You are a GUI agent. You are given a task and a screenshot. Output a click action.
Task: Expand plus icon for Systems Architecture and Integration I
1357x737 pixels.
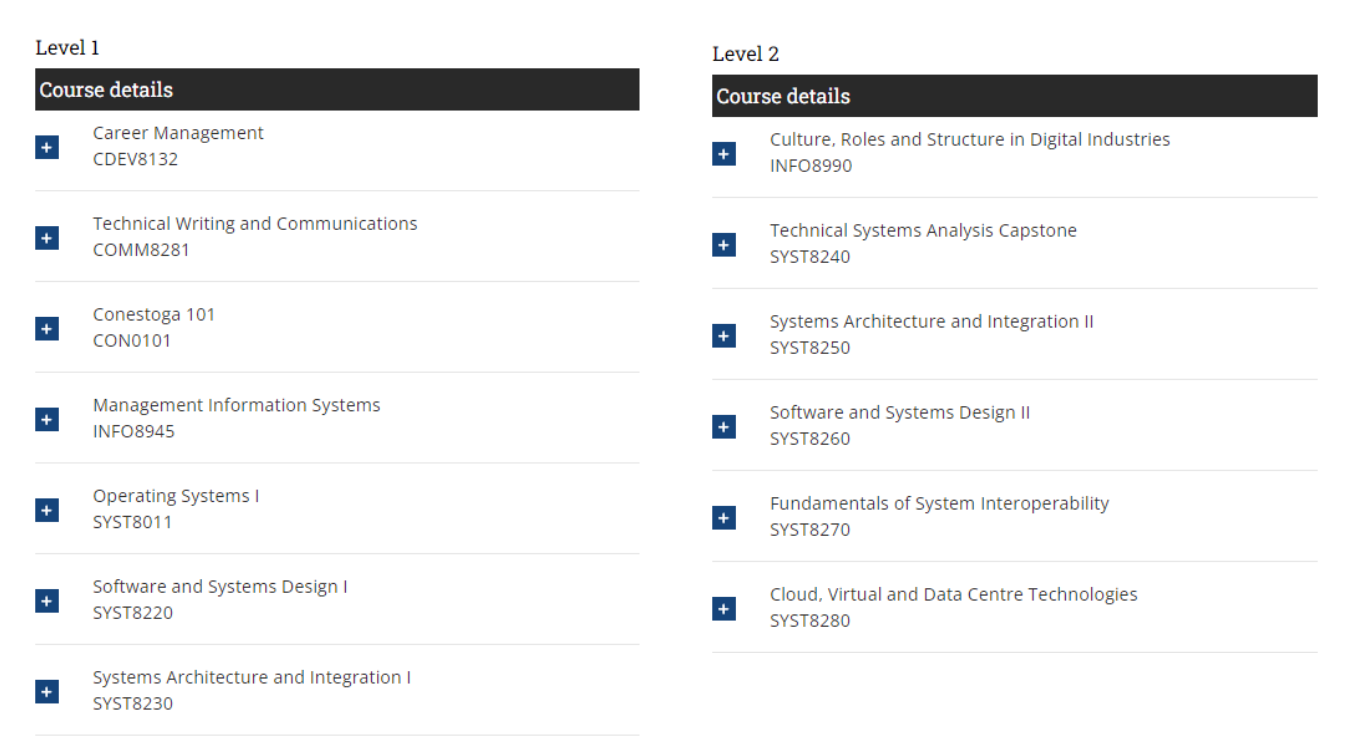(47, 692)
